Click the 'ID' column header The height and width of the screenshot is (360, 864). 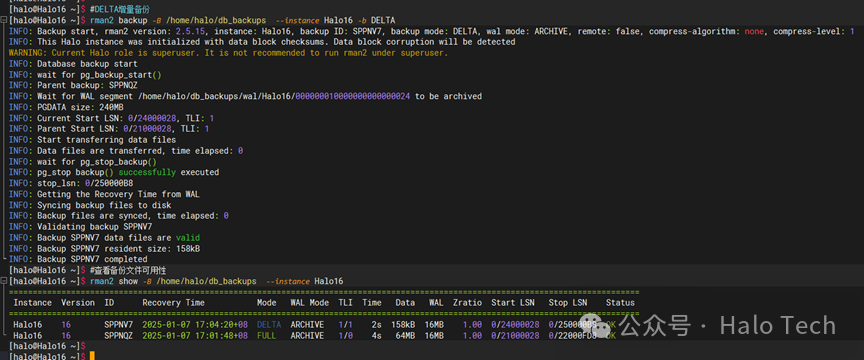coord(109,303)
